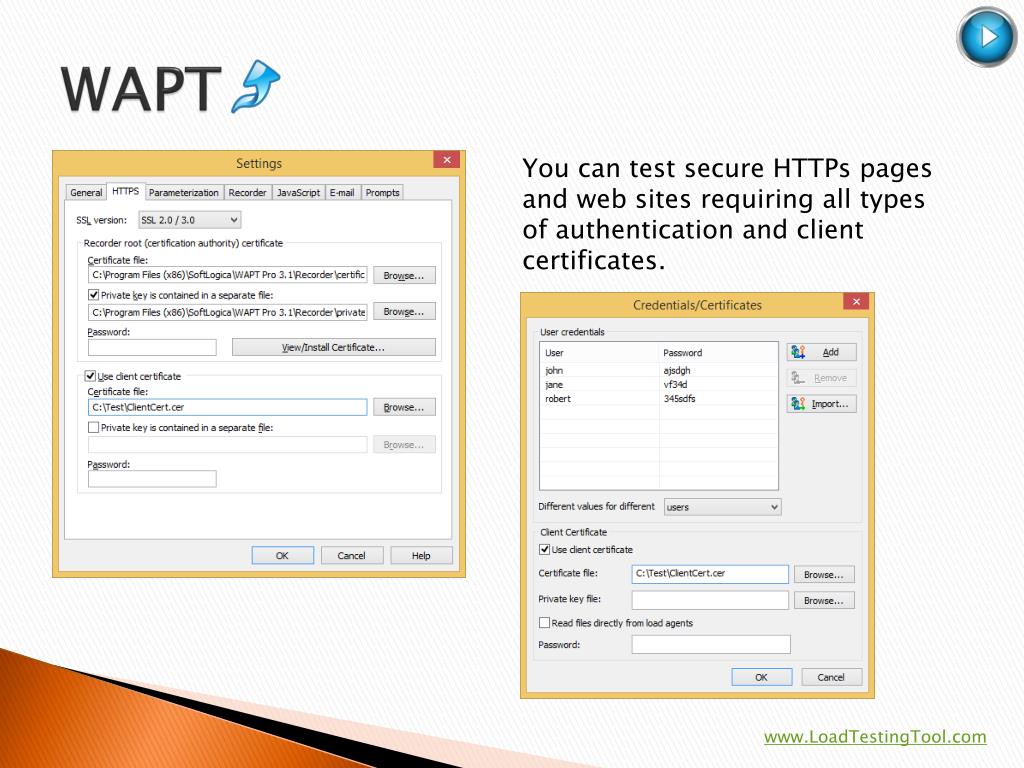The height and width of the screenshot is (768, 1024).
Task: Click the blue play button icon
Action: click(x=987, y=37)
